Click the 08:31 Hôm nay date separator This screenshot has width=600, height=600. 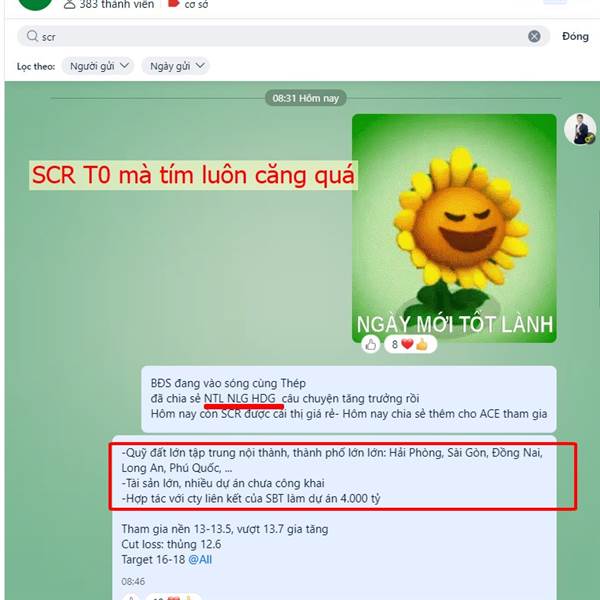point(306,98)
